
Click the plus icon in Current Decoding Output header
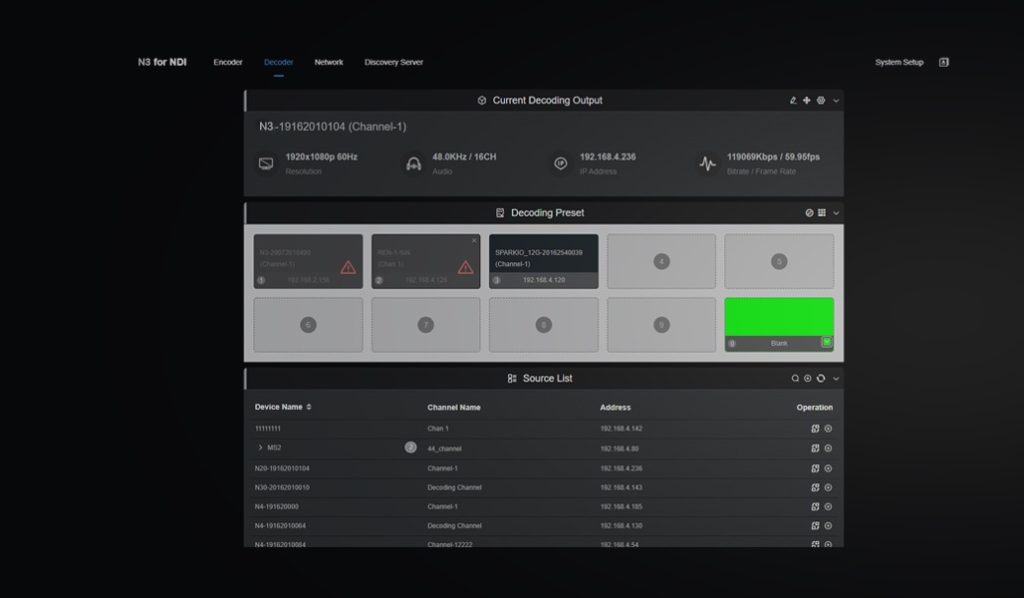[807, 101]
